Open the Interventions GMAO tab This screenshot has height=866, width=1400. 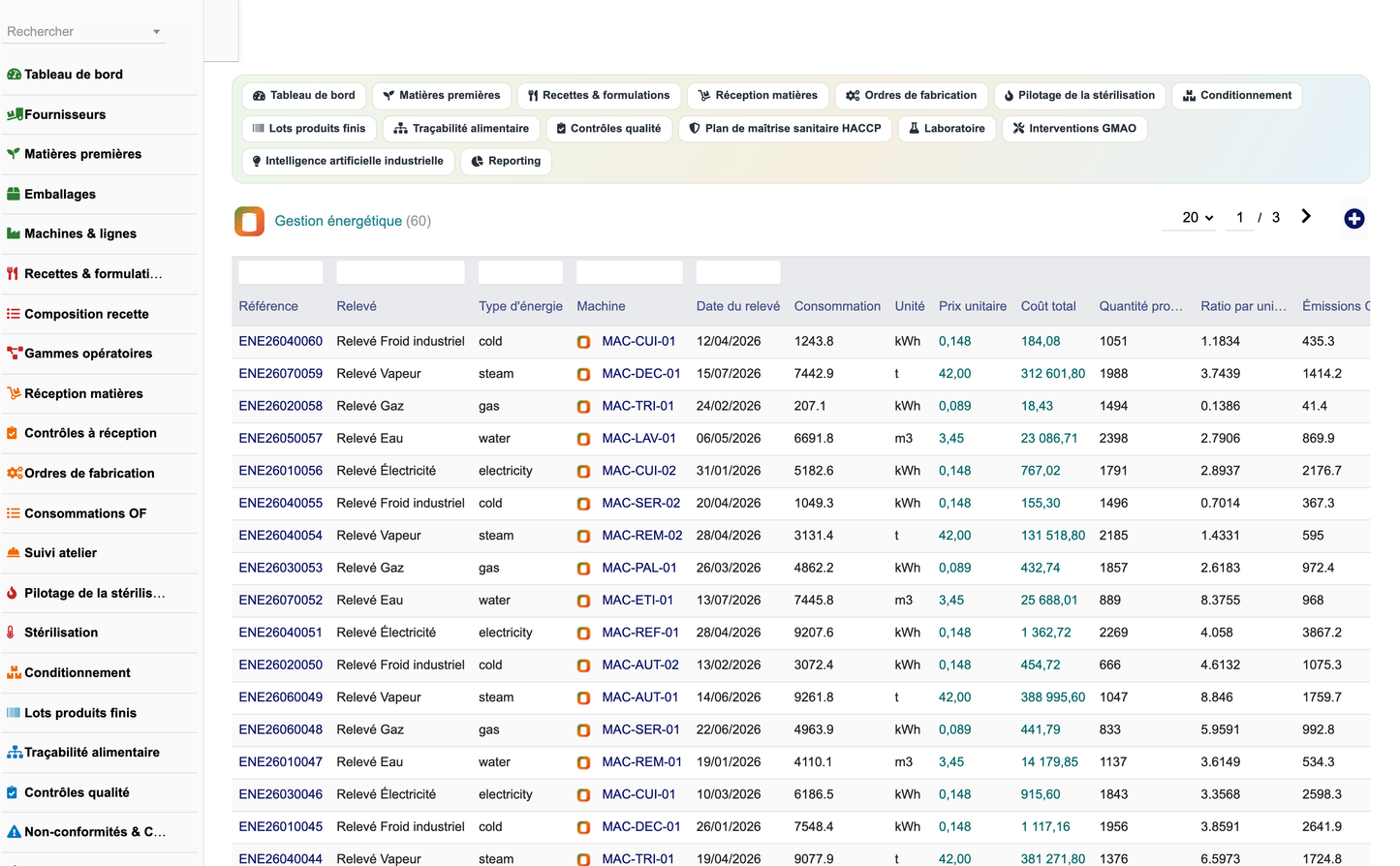1074,128
